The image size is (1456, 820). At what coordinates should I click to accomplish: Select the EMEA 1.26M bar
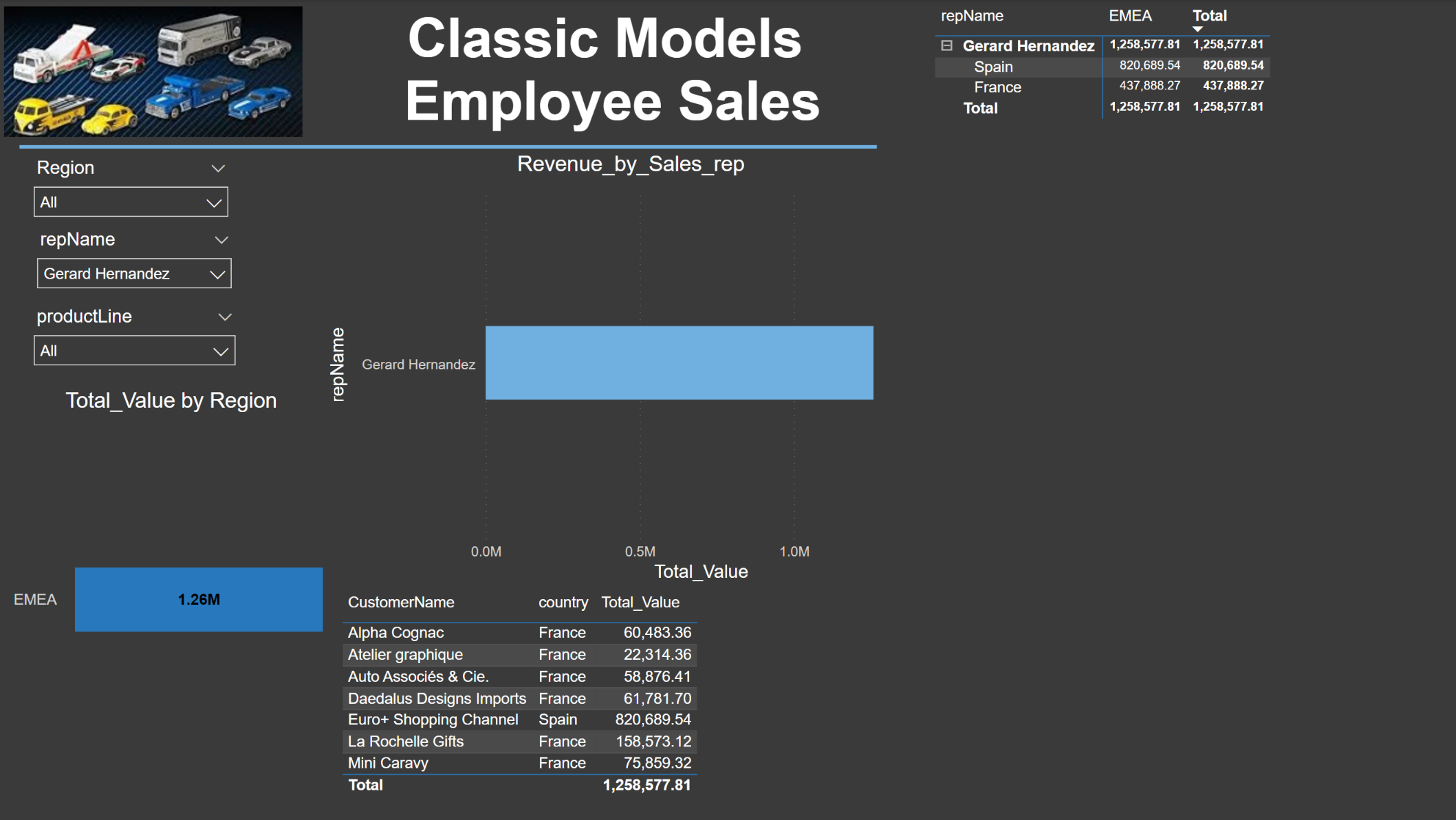click(199, 599)
